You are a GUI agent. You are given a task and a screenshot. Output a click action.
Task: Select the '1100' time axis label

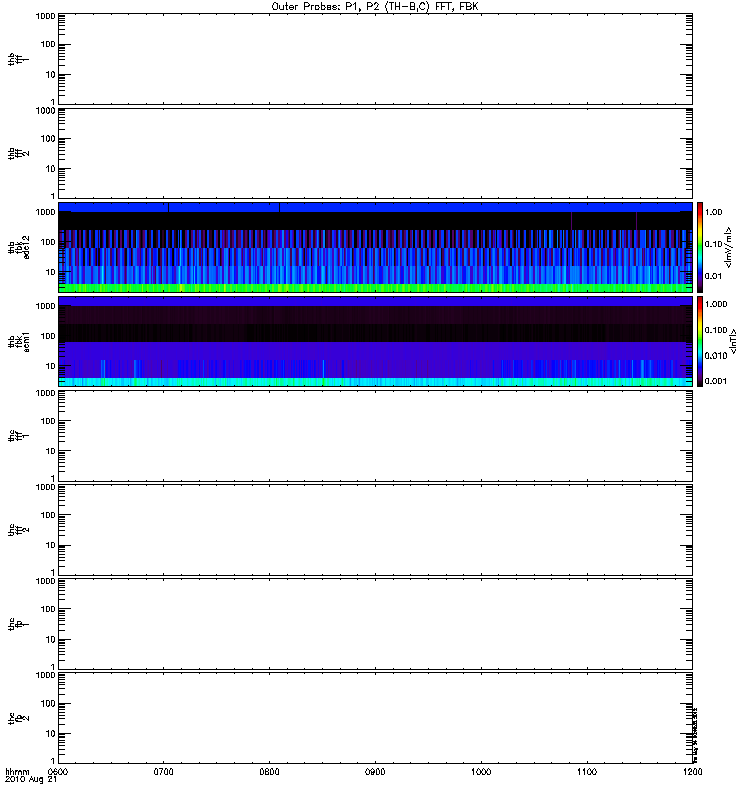pyautogui.click(x=587, y=772)
